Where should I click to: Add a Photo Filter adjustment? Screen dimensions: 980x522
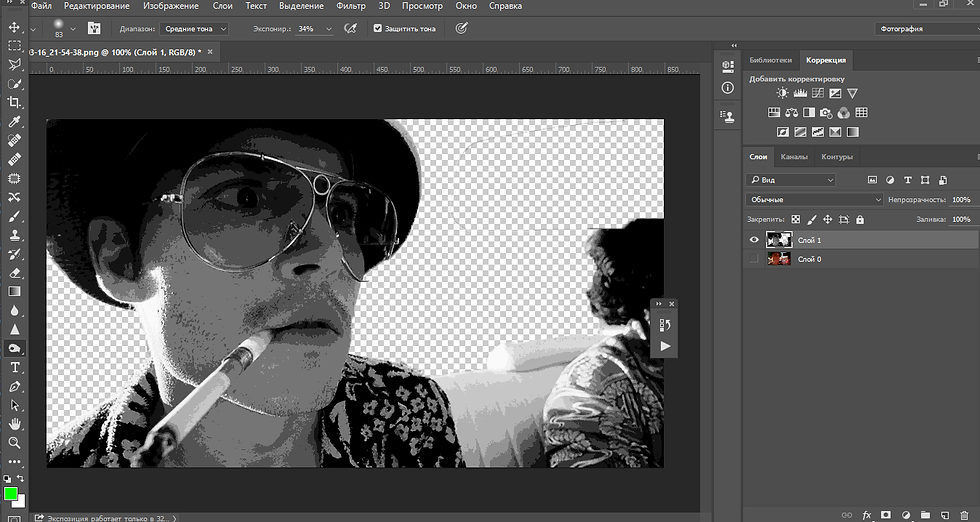click(826, 113)
